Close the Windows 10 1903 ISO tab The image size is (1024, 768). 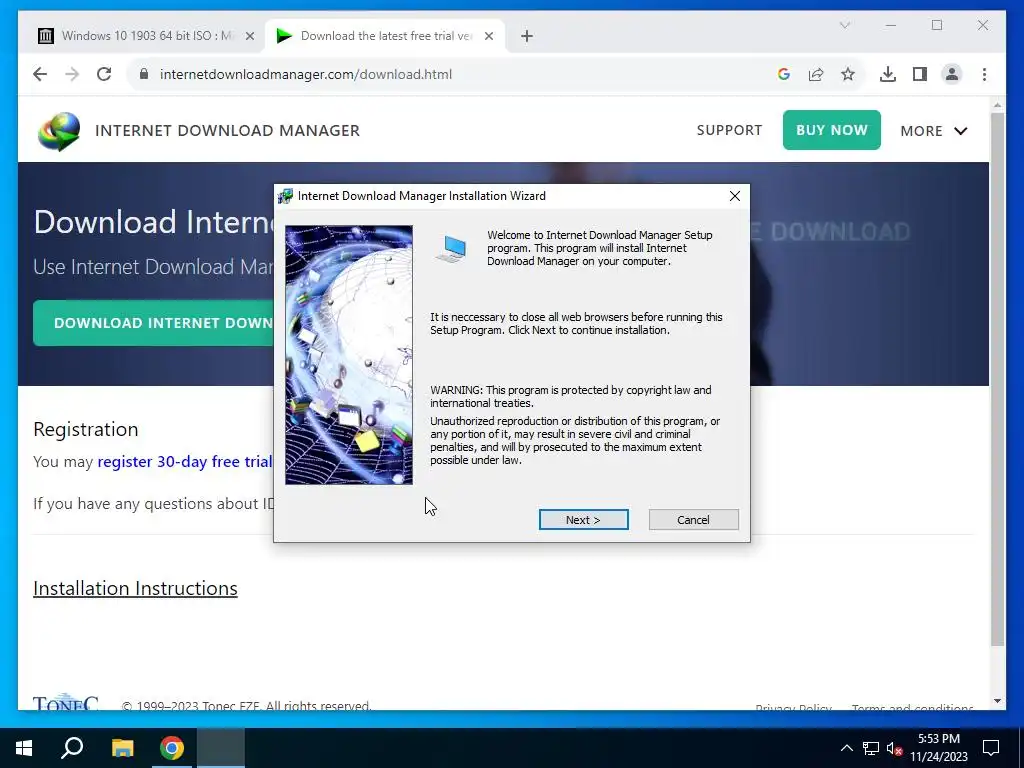pos(249,36)
